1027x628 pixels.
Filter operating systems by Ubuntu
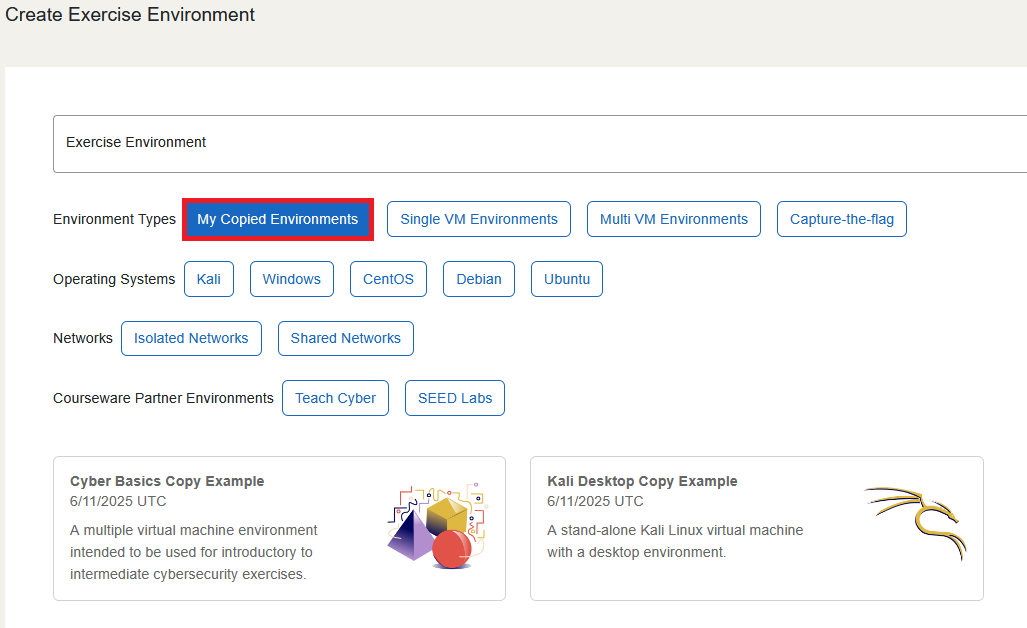click(x=567, y=279)
